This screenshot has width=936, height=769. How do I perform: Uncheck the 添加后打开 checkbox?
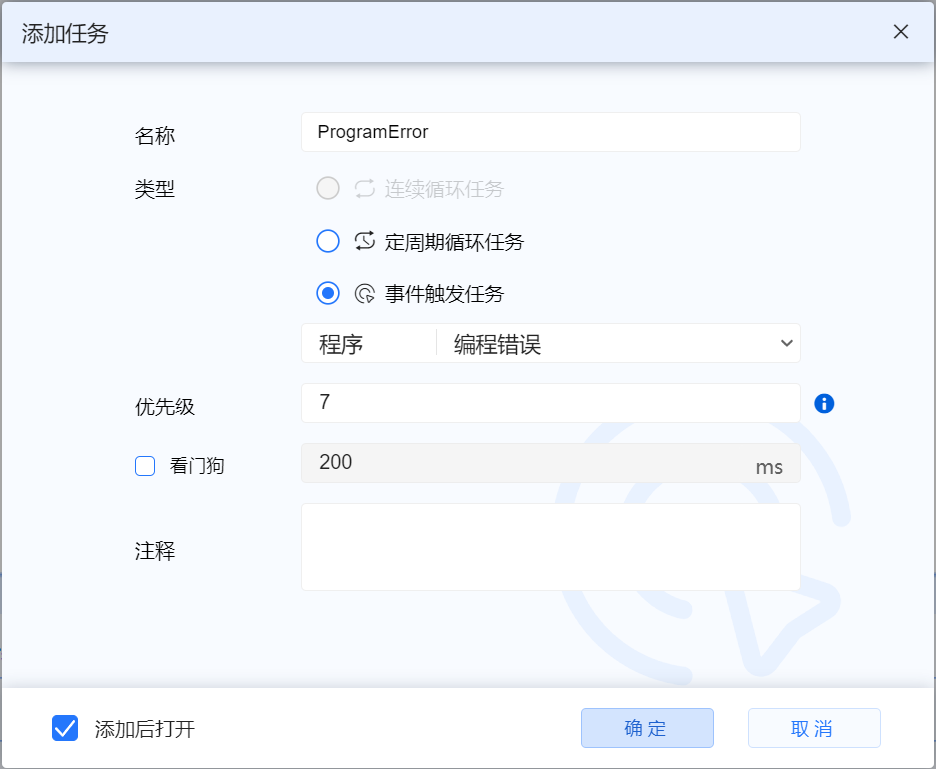pos(64,728)
